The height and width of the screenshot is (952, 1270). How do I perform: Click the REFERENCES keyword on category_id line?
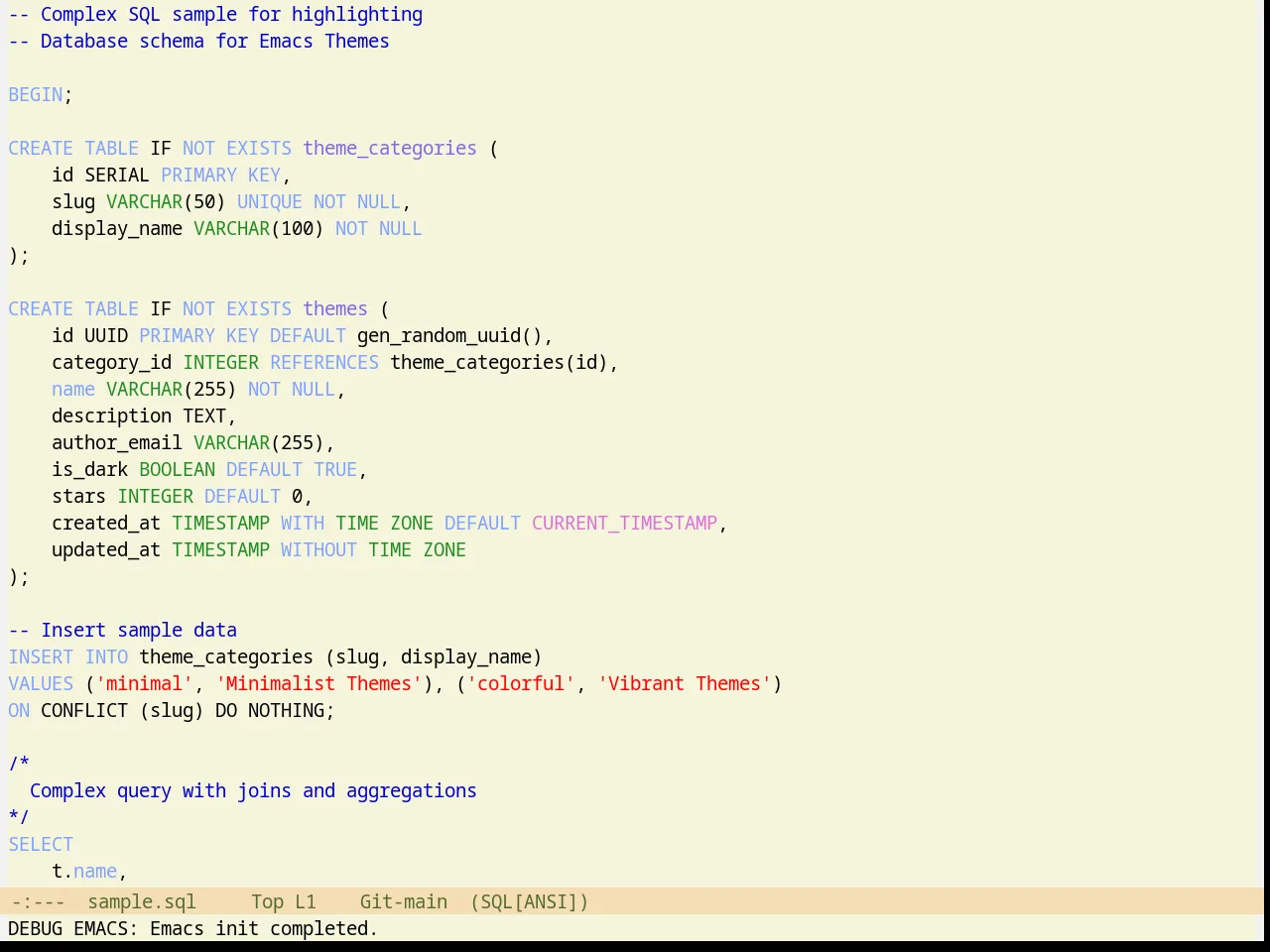click(x=324, y=362)
